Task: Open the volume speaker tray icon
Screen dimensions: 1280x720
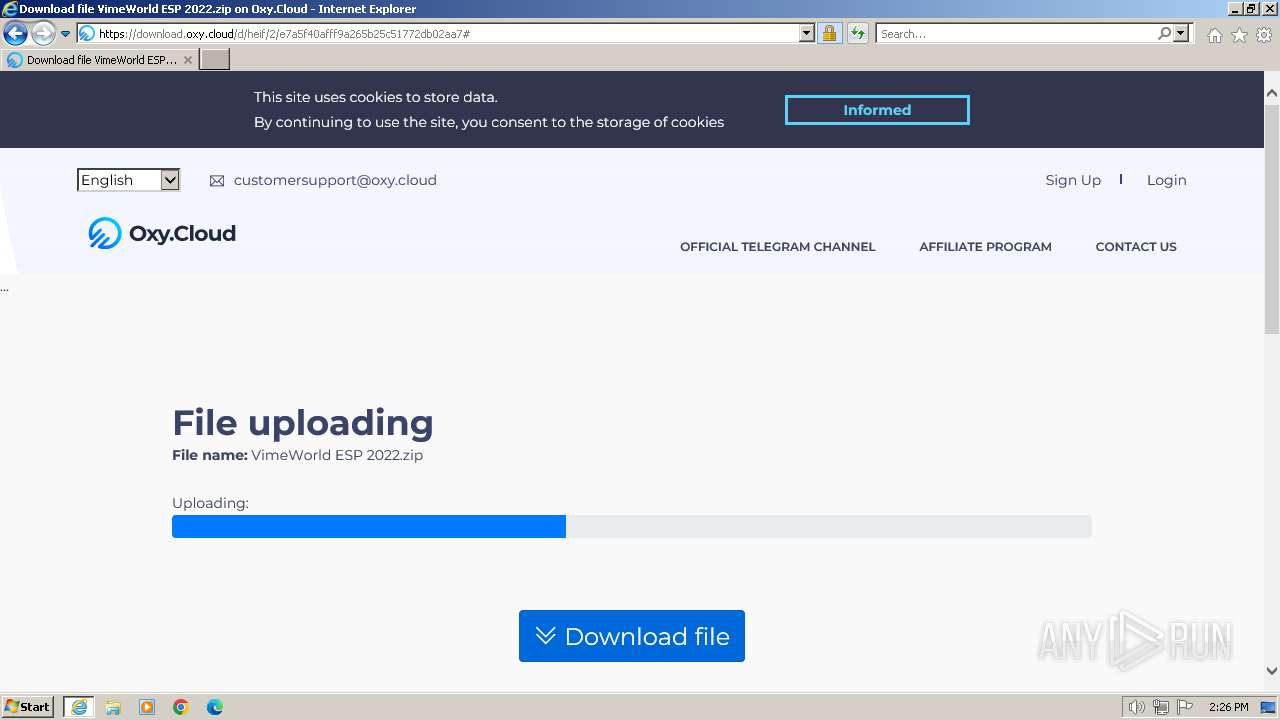Action: pyautogui.click(x=1136, y=707)
